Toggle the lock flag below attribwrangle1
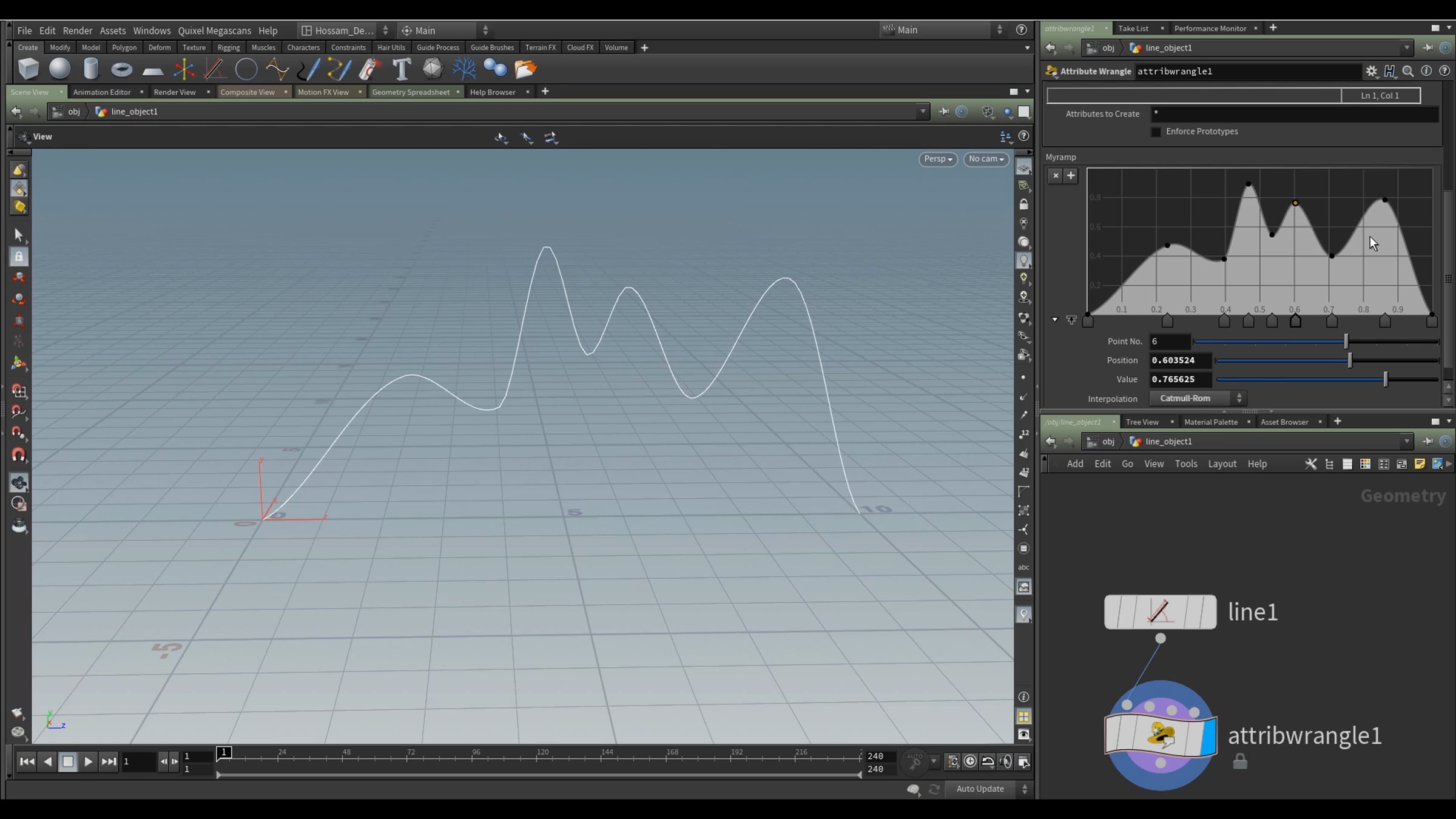1456x819 pixels. (1240, 761)
